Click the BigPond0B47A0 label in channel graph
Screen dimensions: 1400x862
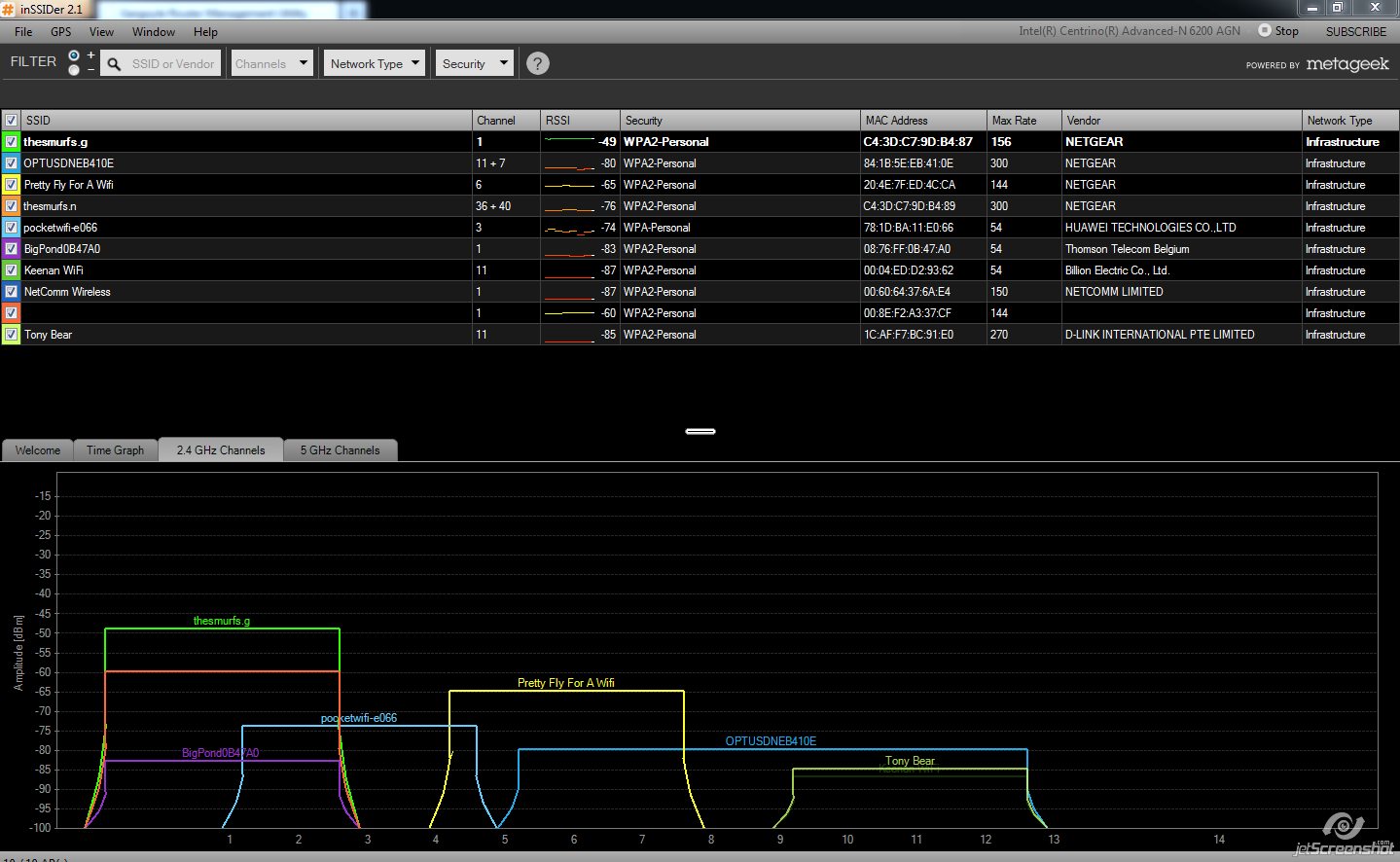tap(220, 753)
